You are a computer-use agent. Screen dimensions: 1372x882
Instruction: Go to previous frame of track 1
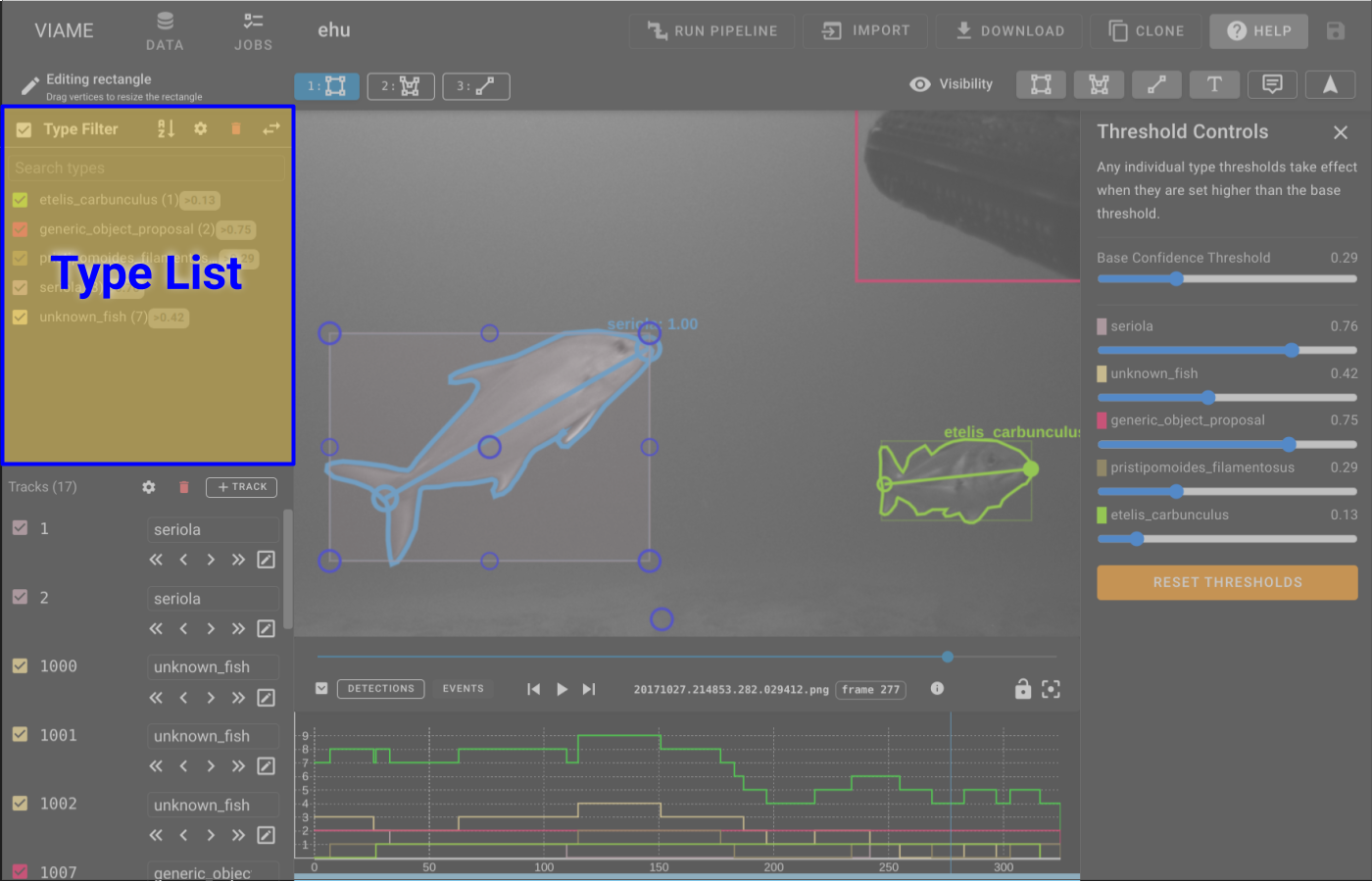183,560
